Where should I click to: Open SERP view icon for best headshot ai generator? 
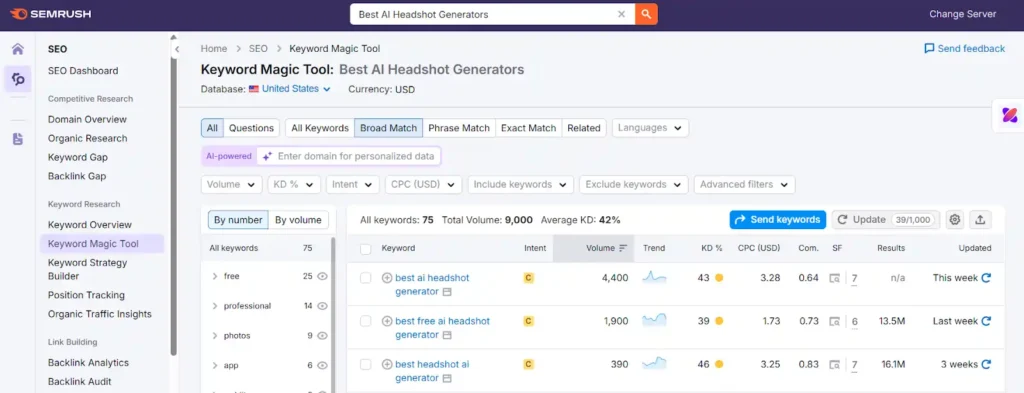(x=447, y=378)
